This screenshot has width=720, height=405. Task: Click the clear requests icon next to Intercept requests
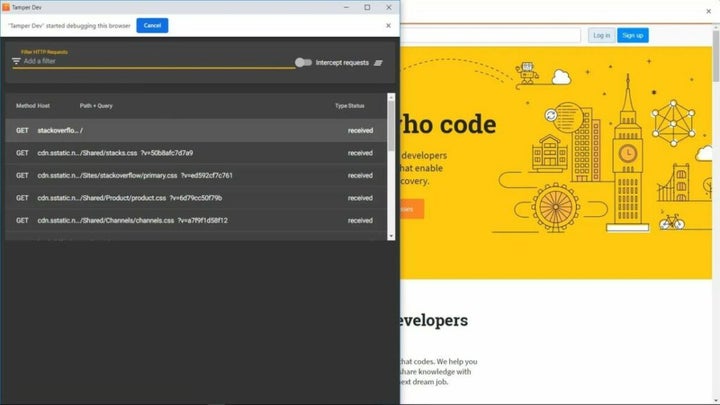point(378,63)
